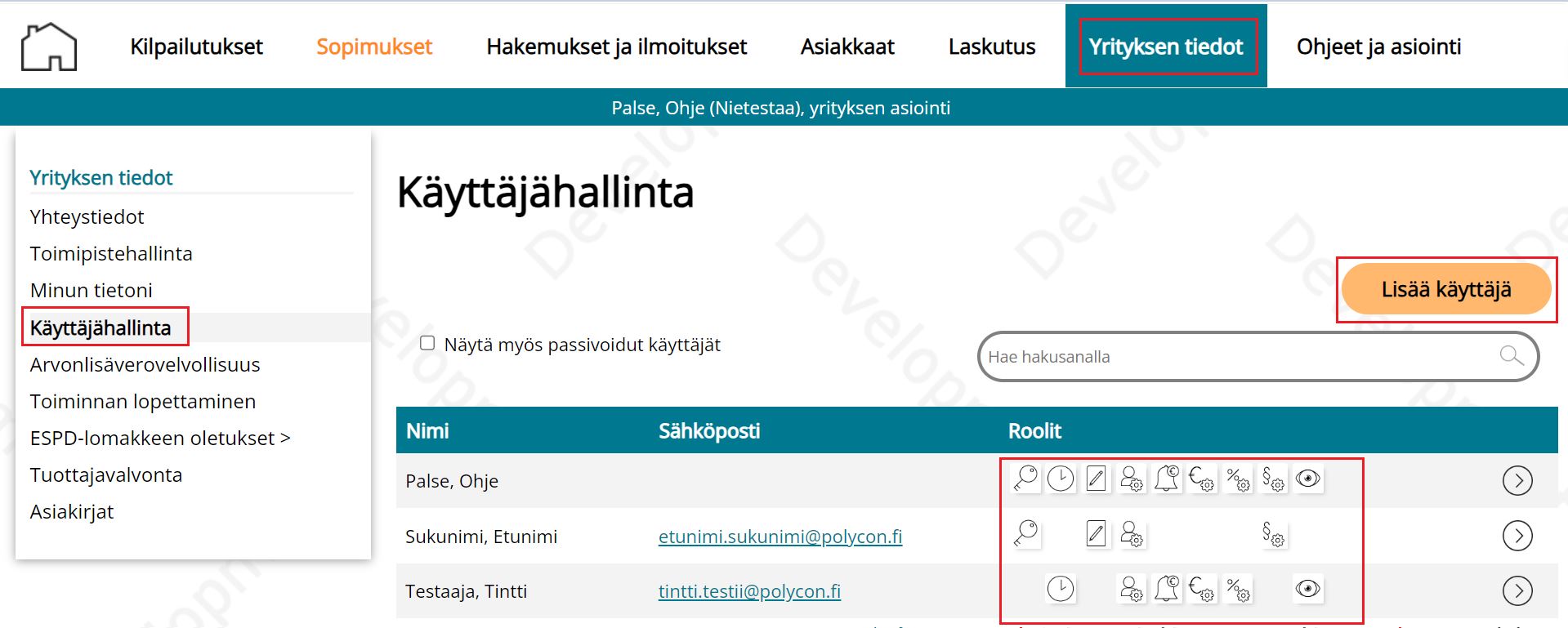Click percent-gear icon in Palse, Ohje row

pyautogui.click(x=1238, y=479)
